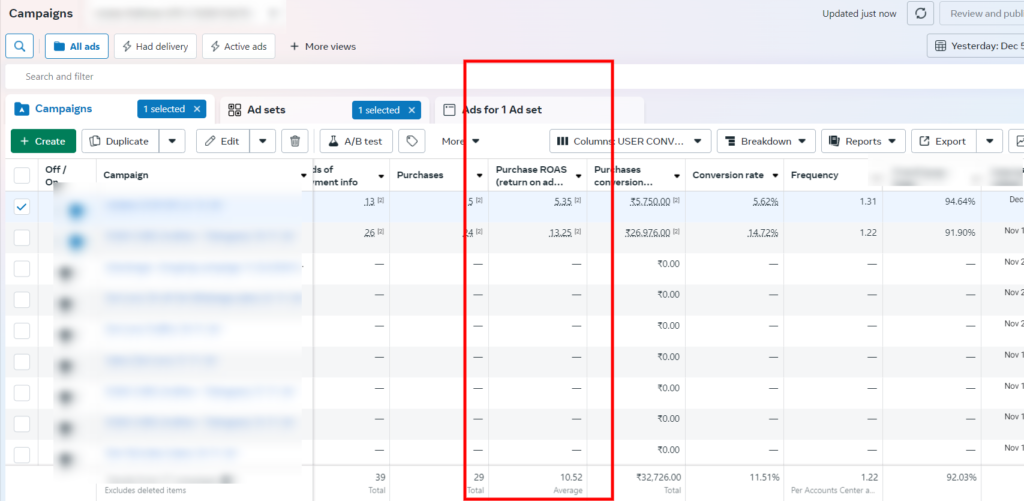Click the 5.62% conversion rate

pyautogui.click(x=765, y=202)
